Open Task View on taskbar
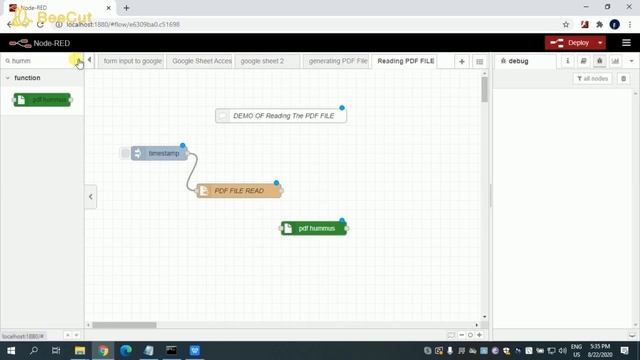 [56, 351]
